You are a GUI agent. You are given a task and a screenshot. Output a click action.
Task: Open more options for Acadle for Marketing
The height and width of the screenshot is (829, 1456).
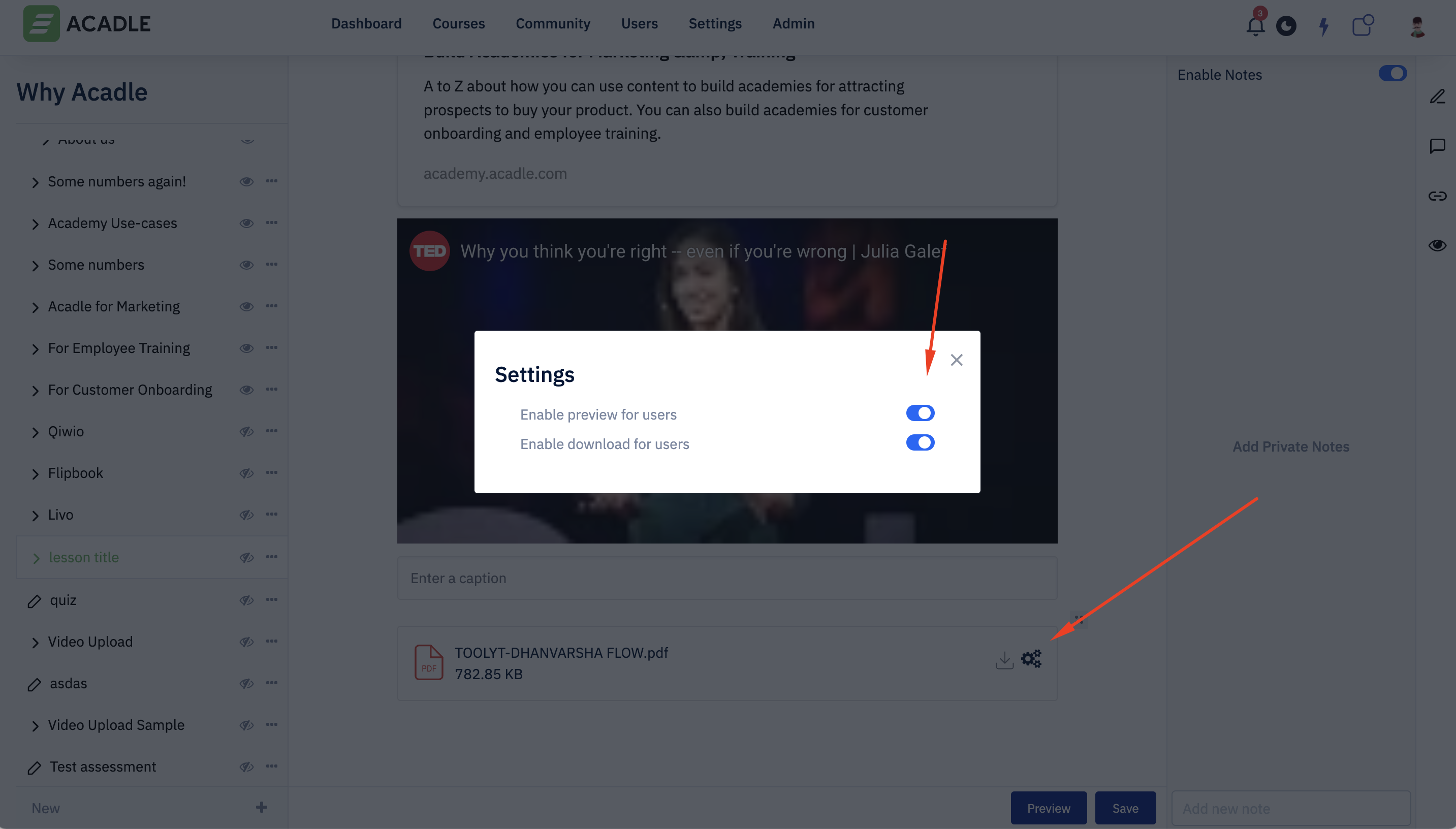[272, 306]
